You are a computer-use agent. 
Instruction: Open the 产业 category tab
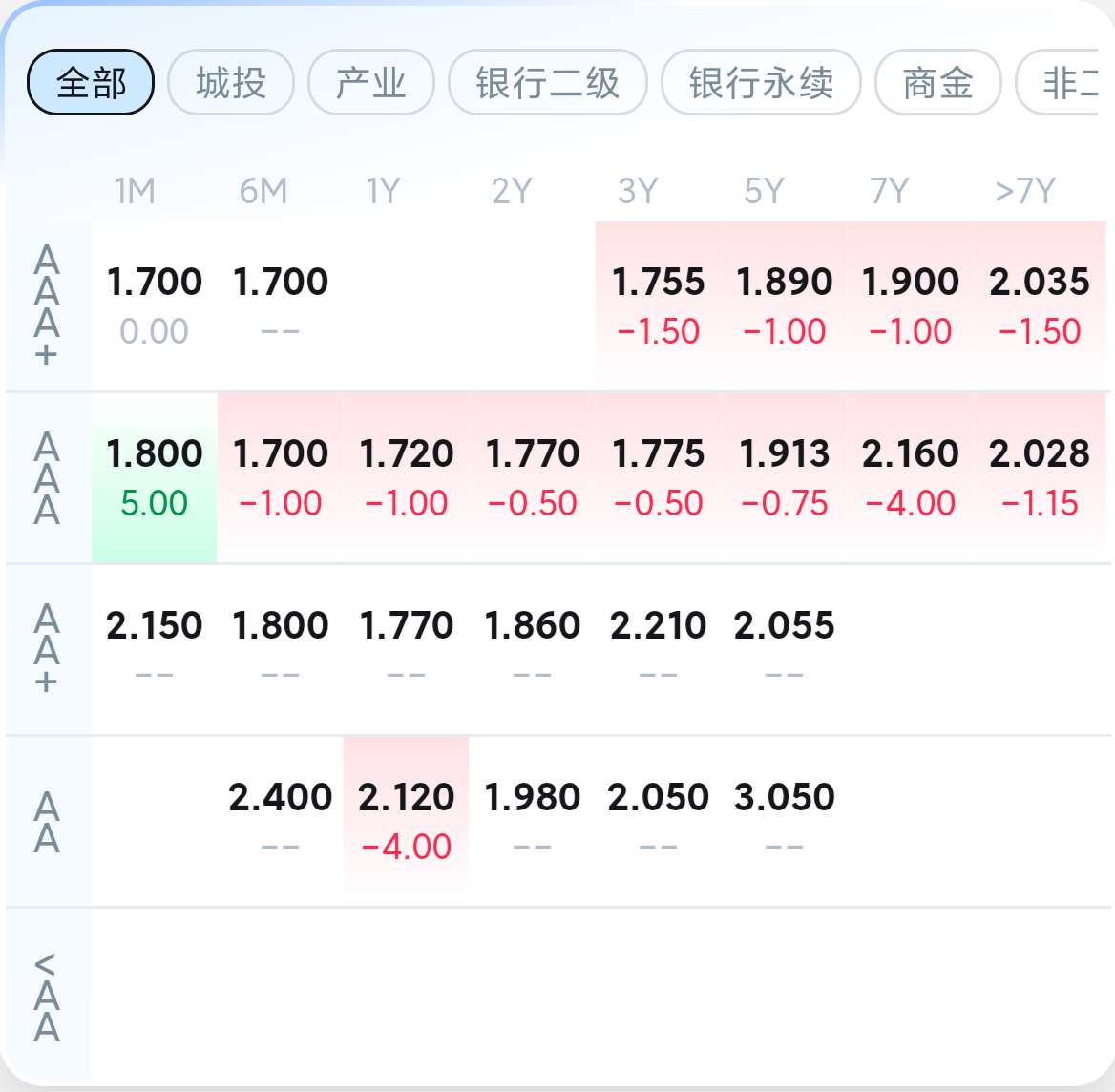[x=371, y=82]
